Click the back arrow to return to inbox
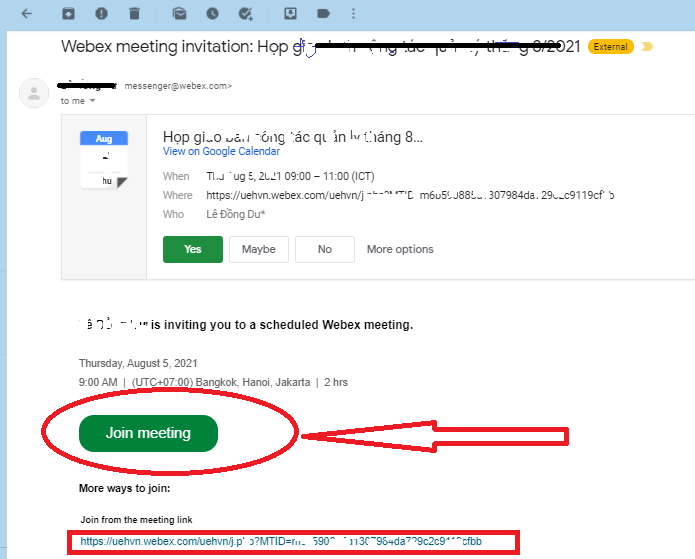The image size is (695, 559). point(26,14)
